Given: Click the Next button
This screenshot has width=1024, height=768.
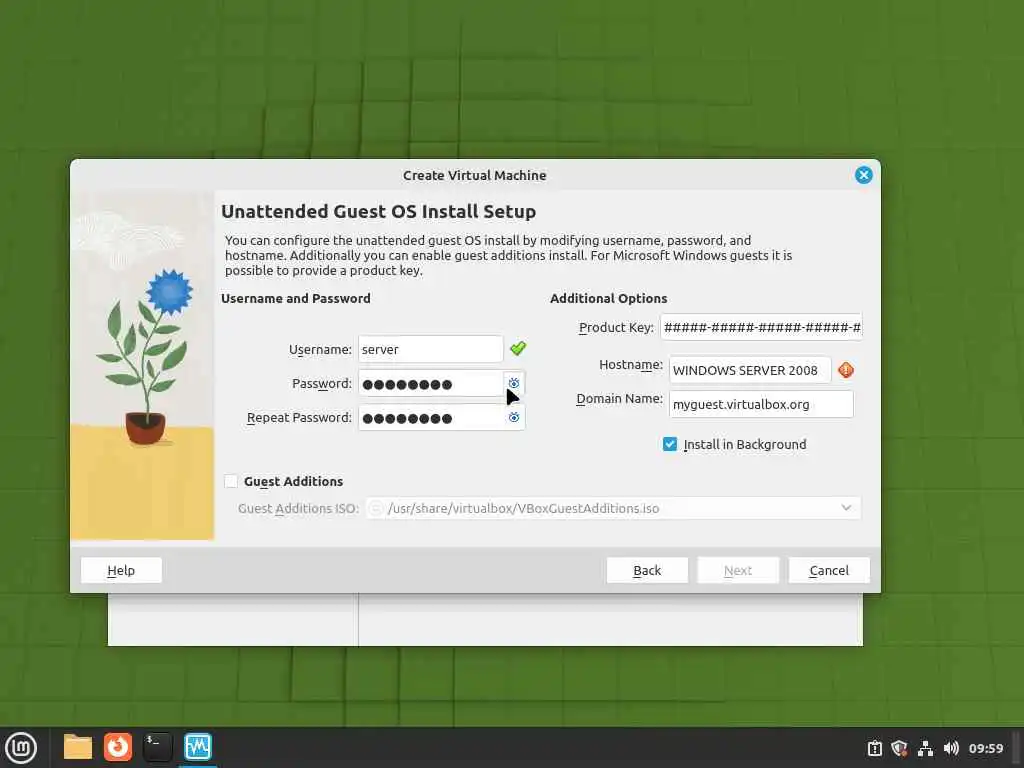Looking at the screenshot, I should [738, 570].
